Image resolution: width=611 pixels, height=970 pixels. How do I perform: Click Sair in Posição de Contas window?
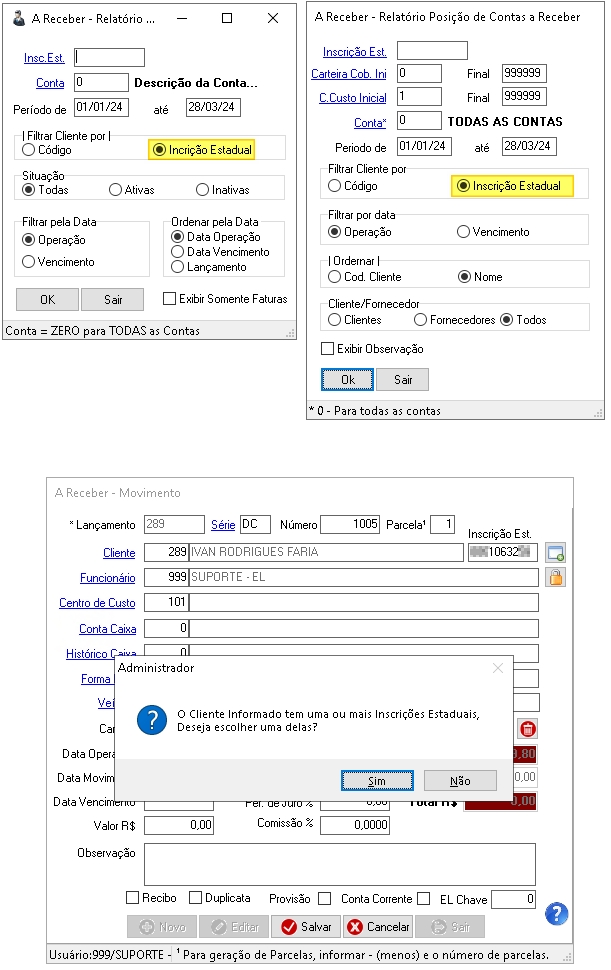[x=403, y=380]
